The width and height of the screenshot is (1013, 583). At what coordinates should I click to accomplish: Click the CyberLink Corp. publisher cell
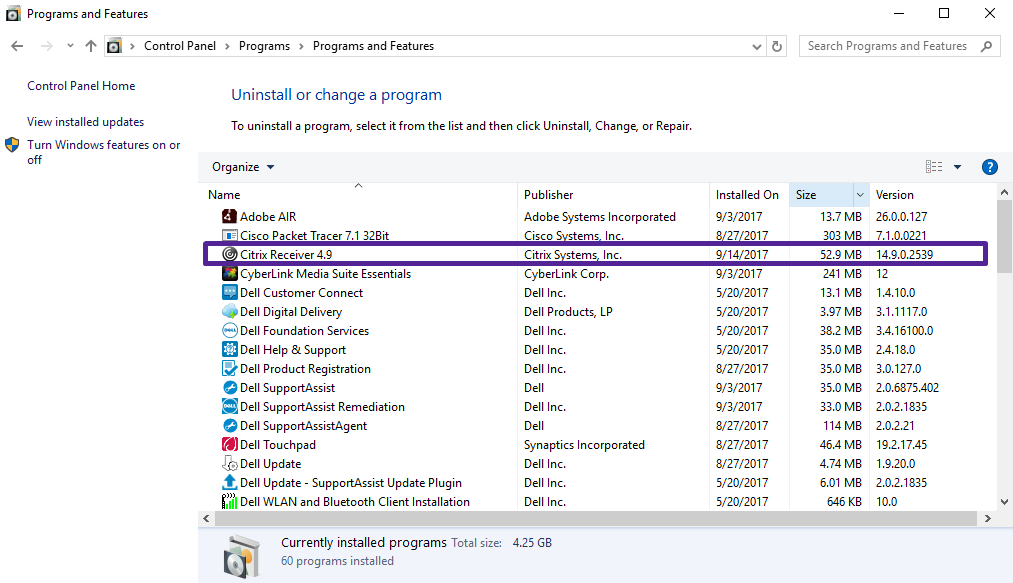[x=566, y=274]
